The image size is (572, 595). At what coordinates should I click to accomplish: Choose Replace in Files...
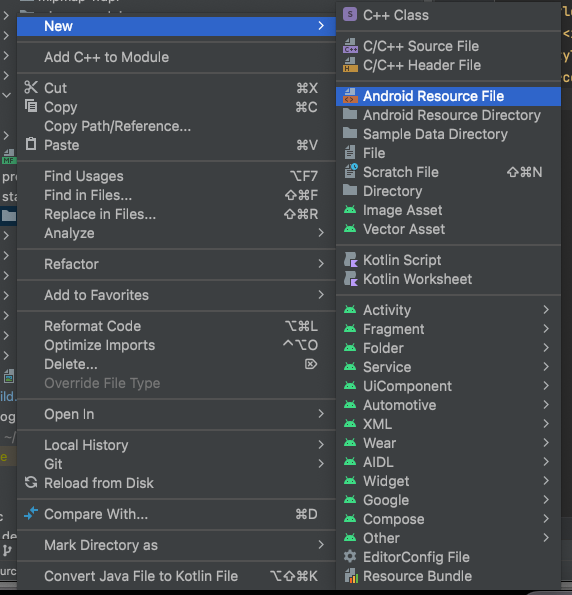176,214
